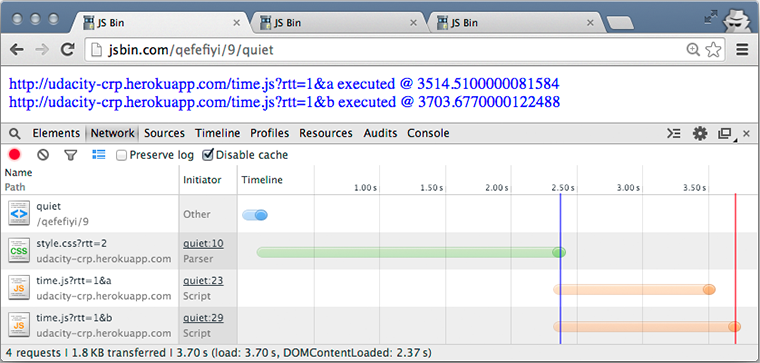Click the Timeline column header
760x363 pixels.
click(x=262, y=180)
